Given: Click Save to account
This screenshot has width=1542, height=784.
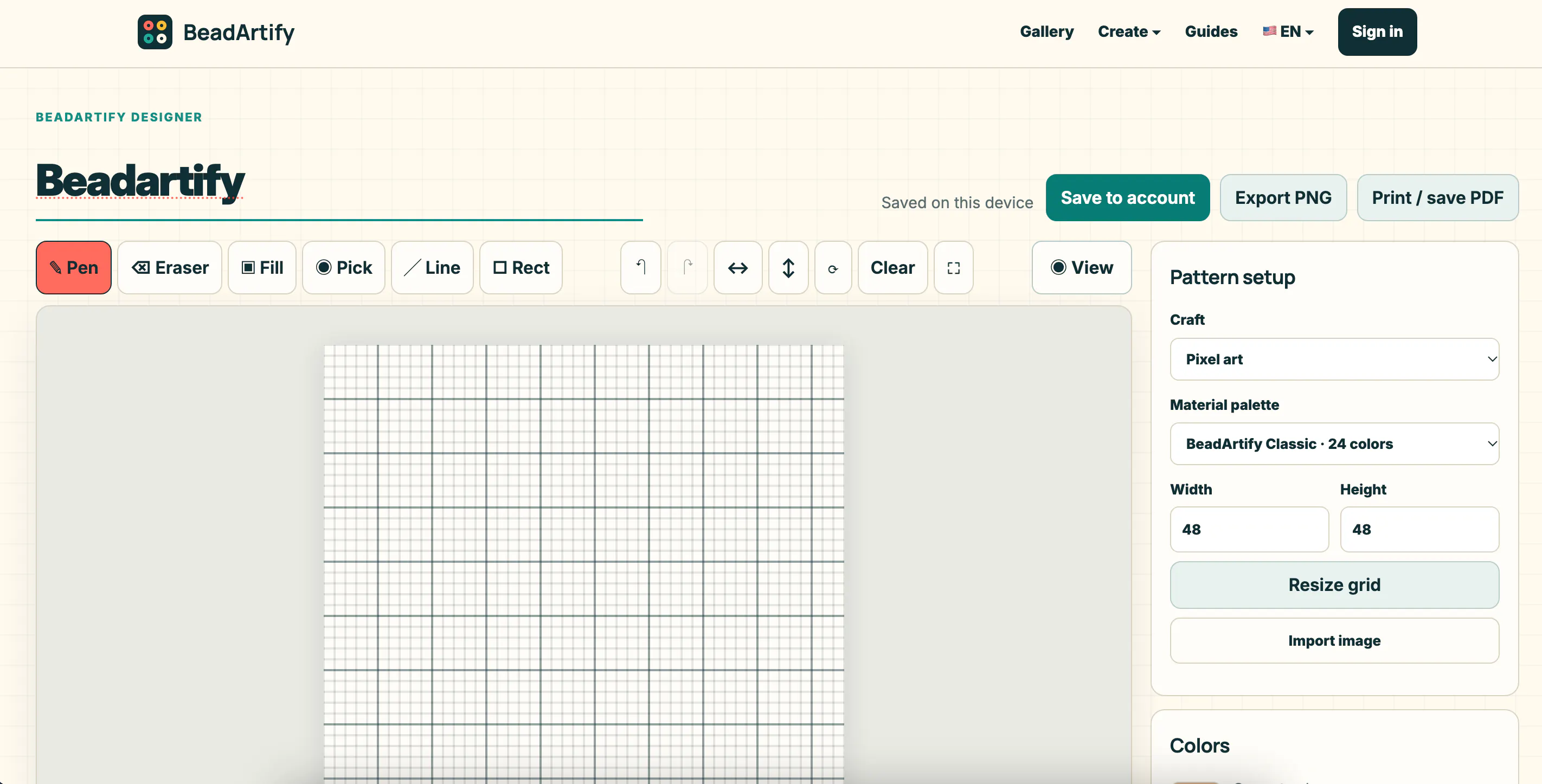Looking at the screenshot, I should pos(1127,197).
